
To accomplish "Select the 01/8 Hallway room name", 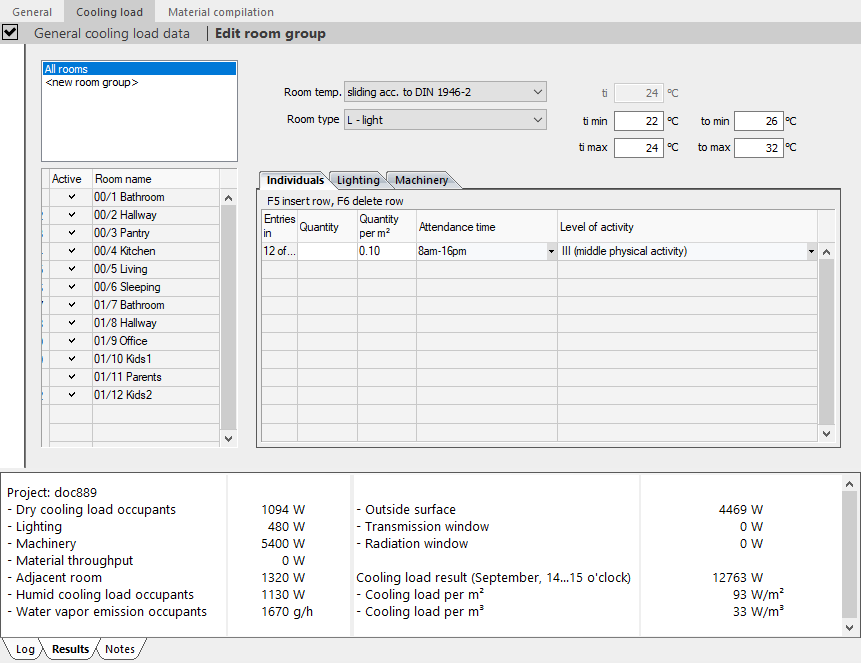I will (x=125, y=323).
